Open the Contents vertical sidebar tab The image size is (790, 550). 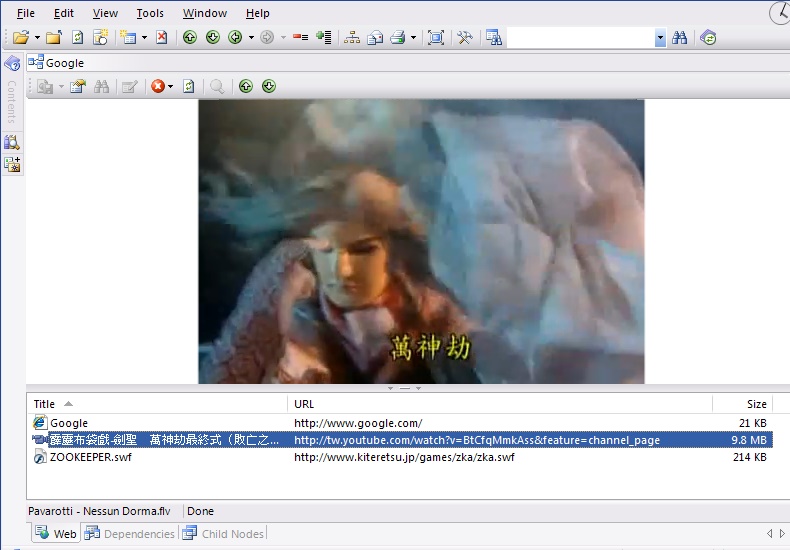[x=12, y=102]
